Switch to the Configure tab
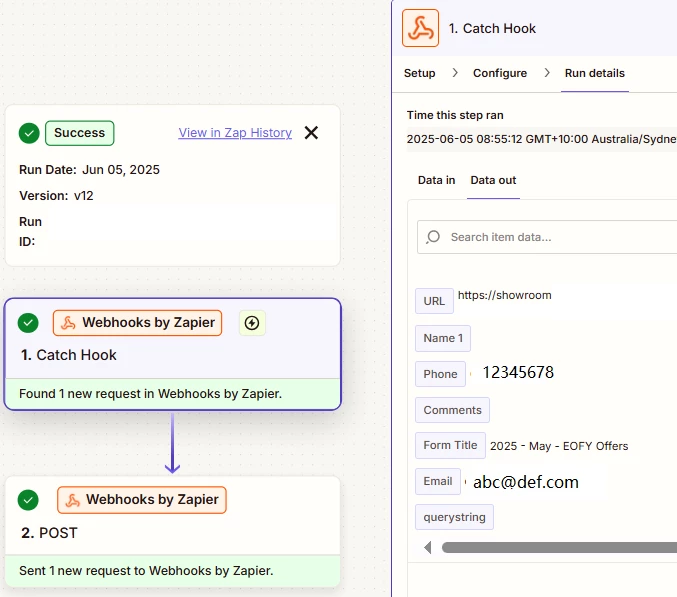 coord(500,73)
